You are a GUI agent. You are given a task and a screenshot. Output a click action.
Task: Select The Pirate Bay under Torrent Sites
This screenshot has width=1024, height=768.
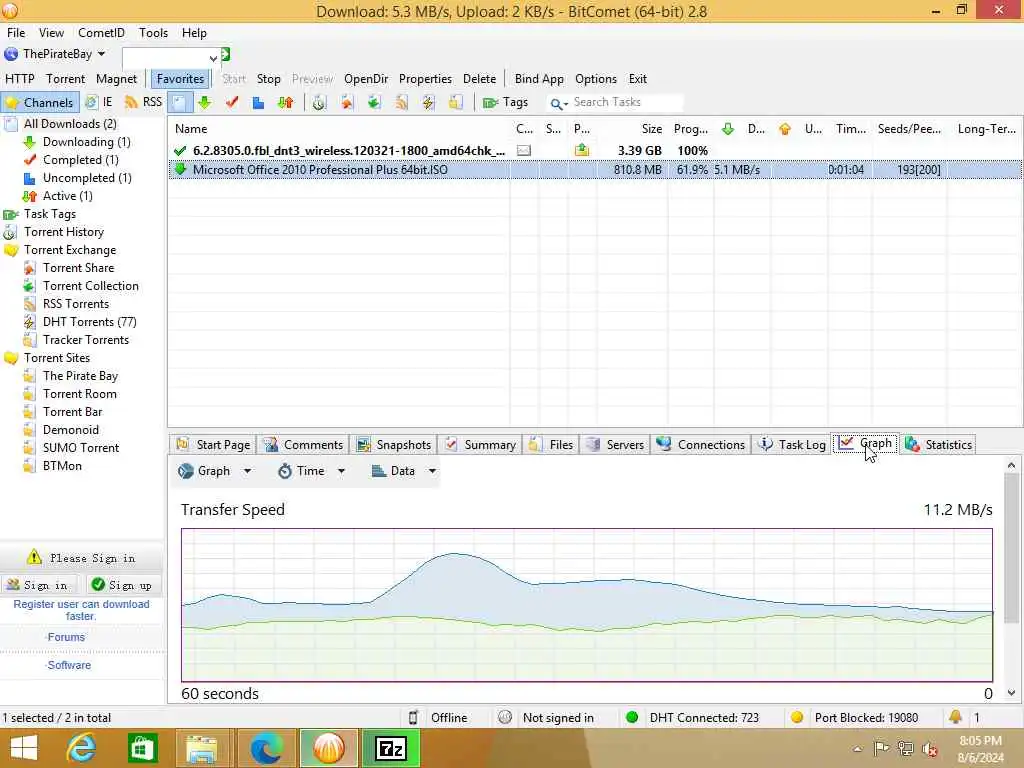tap(80, 376)
